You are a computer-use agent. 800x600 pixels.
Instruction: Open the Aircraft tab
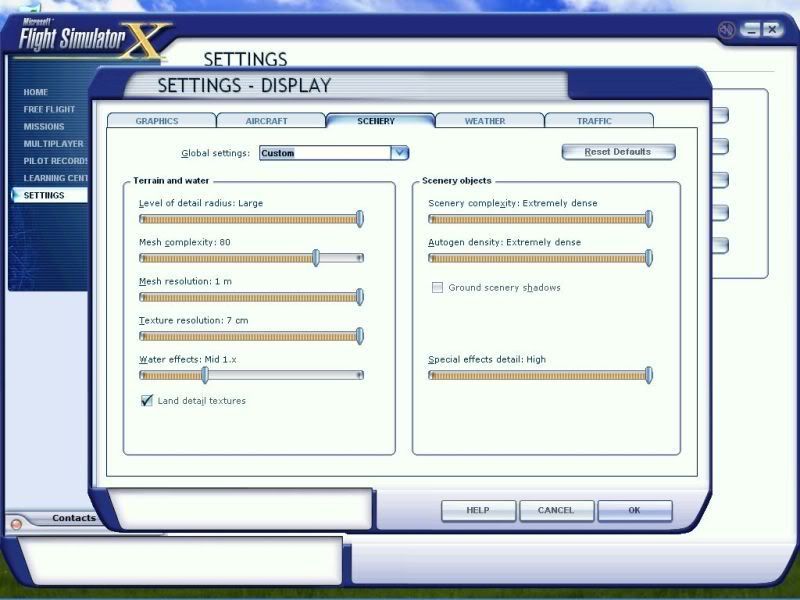267,121
